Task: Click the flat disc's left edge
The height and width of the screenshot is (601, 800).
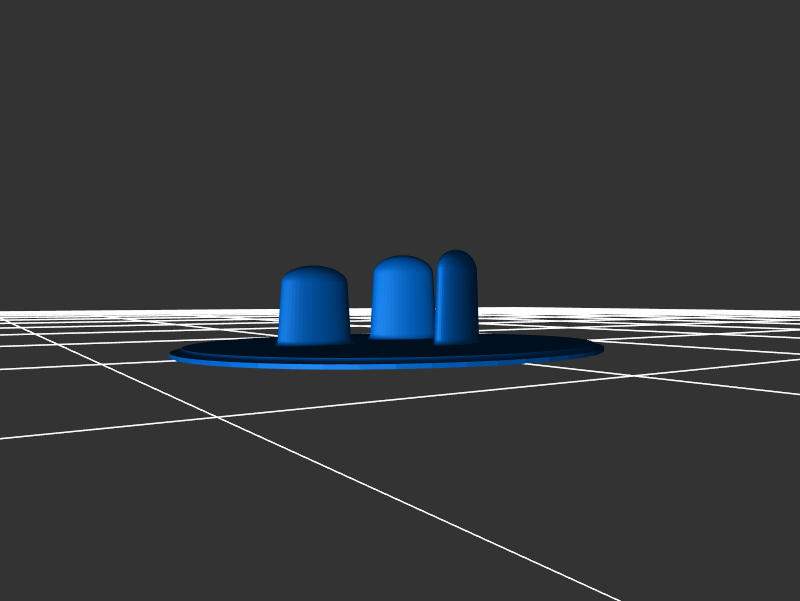Action: [x=176, y=354]
